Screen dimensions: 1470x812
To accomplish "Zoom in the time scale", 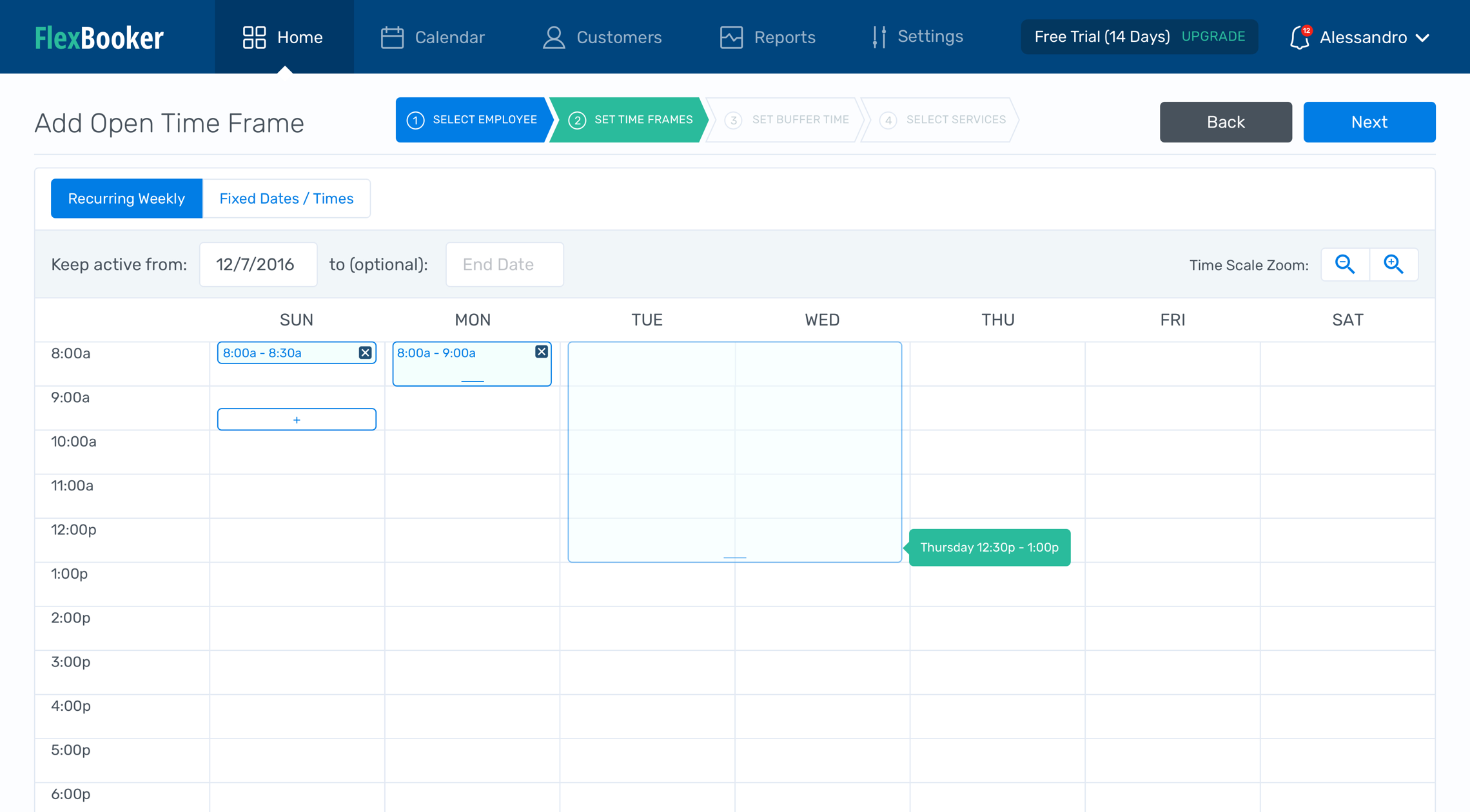I will [x=1393, y=264].
